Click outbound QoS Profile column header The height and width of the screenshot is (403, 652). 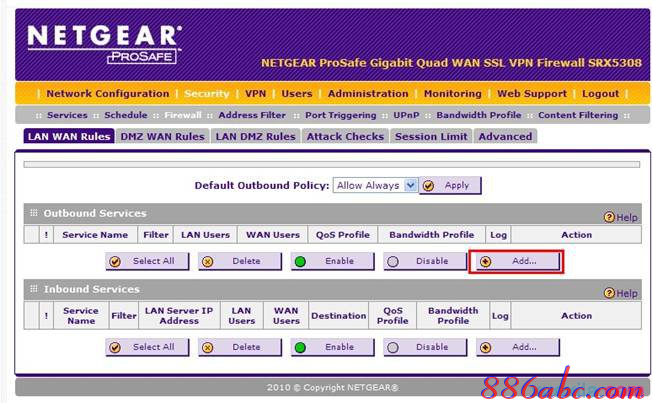(343, 235)
